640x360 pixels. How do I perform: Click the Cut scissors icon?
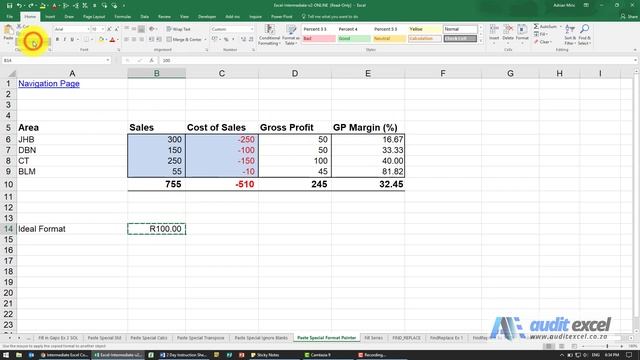pos(19,27)
